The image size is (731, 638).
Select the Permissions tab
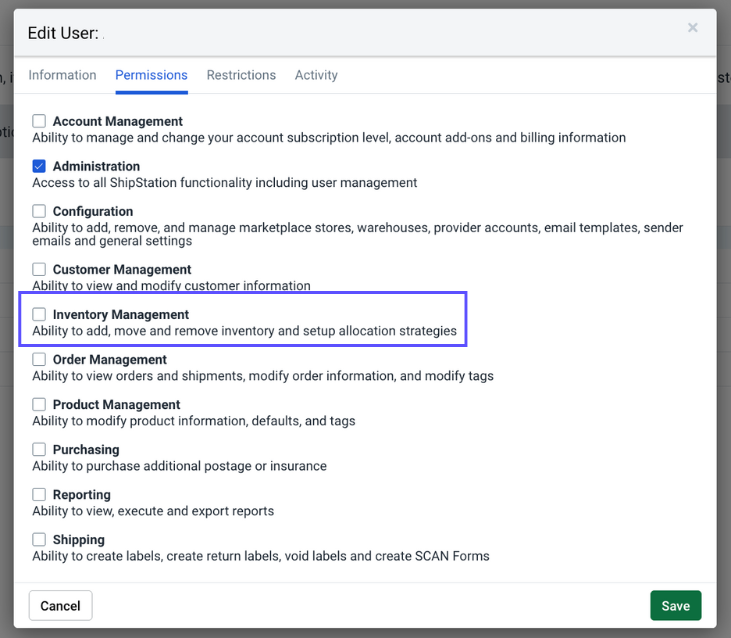coord(151,75)
